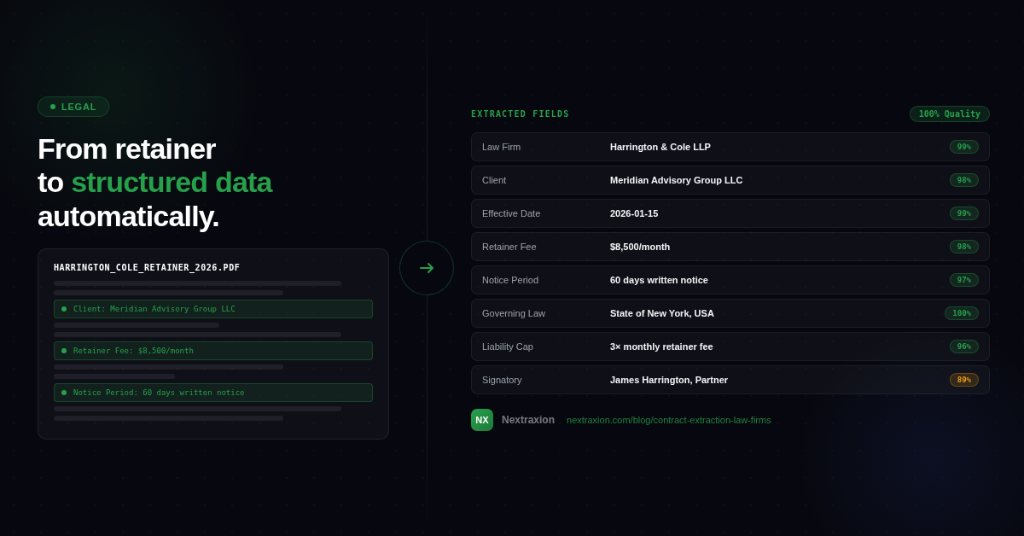The image size is (1024, 536).
Task: Select 'Harrington & Cole LLP' value
Action: (x=660, y=147)
